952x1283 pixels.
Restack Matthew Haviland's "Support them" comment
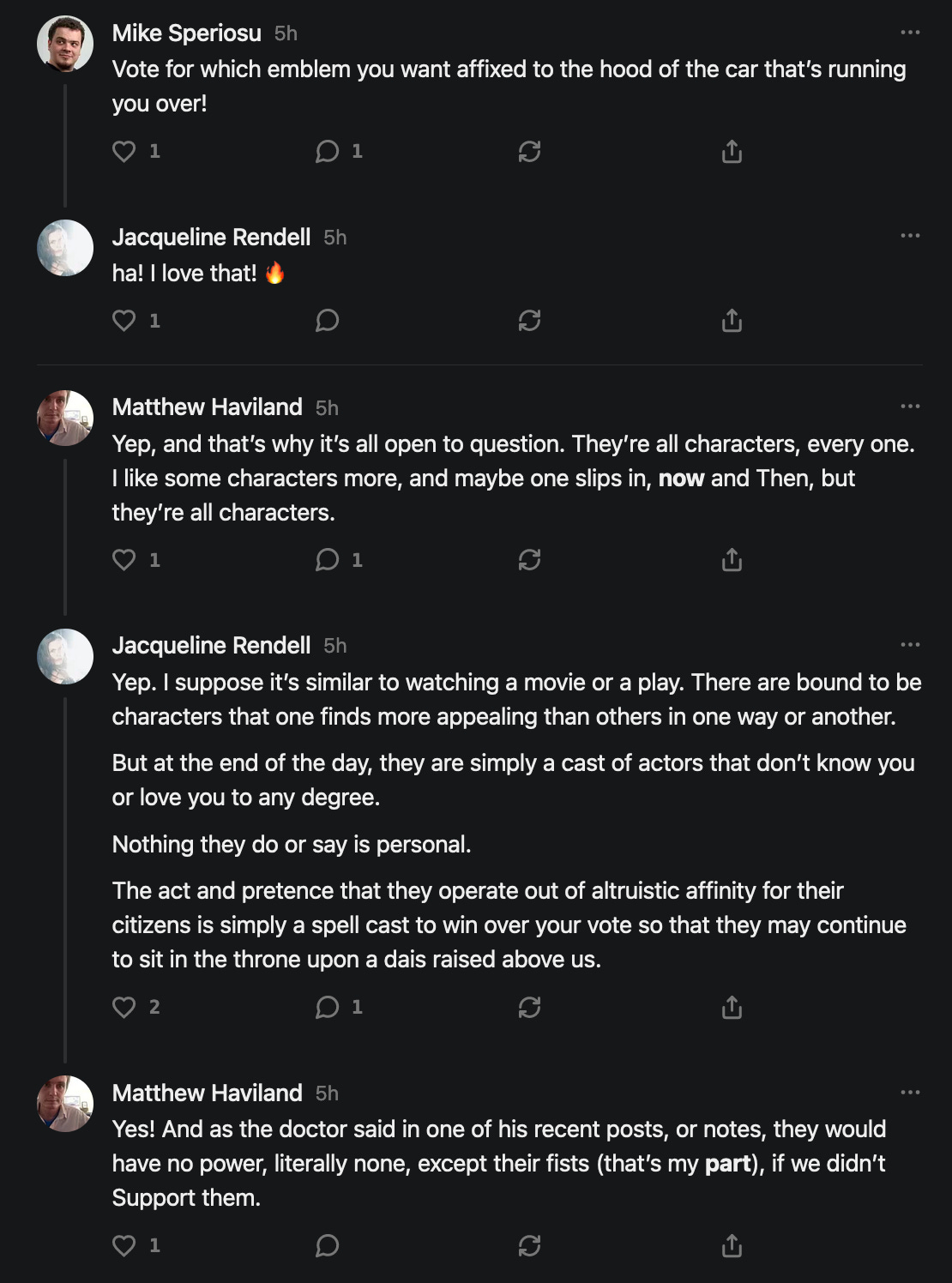tap(529, 1245)
